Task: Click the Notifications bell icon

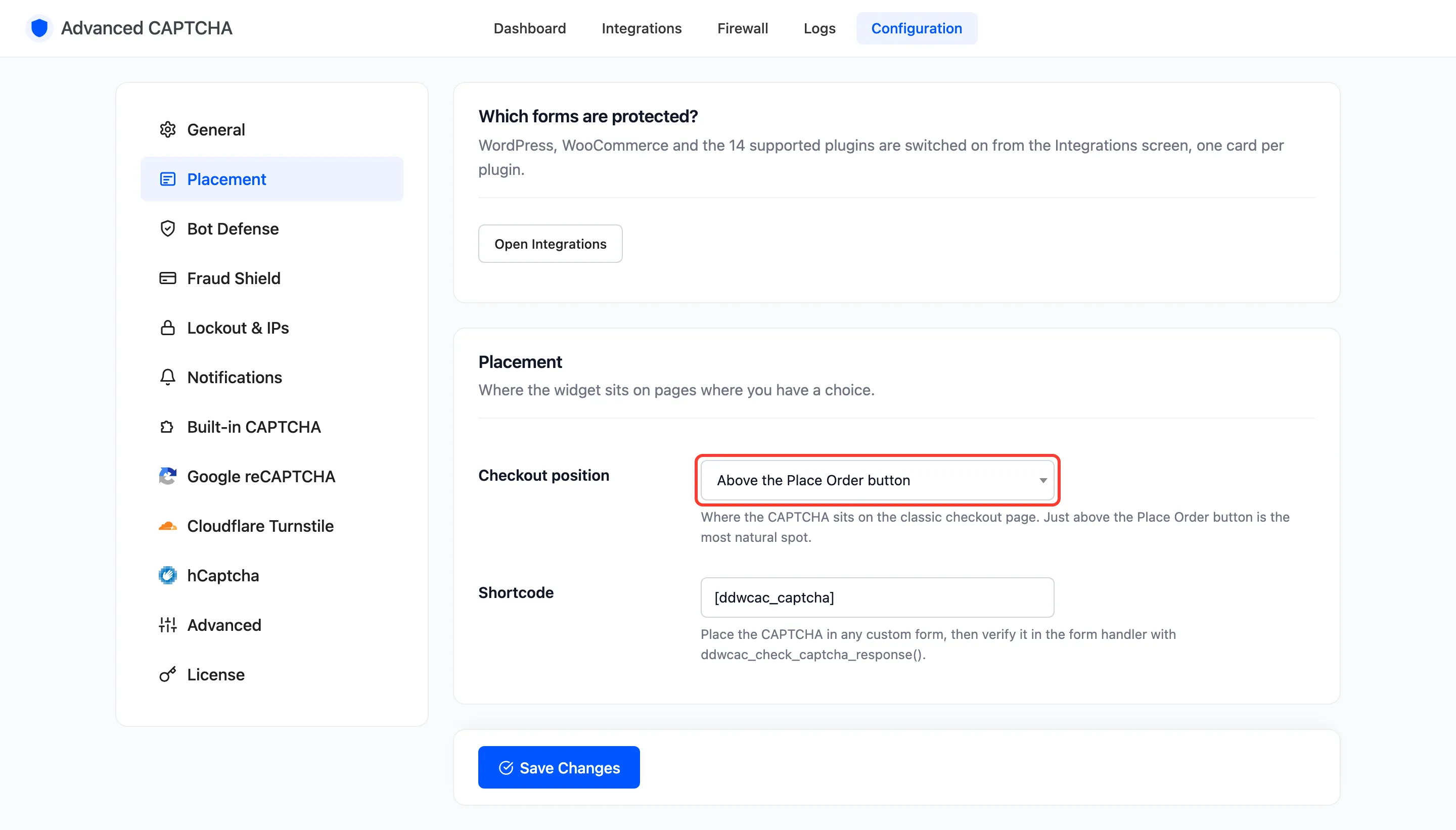Action: coord(168,378)
